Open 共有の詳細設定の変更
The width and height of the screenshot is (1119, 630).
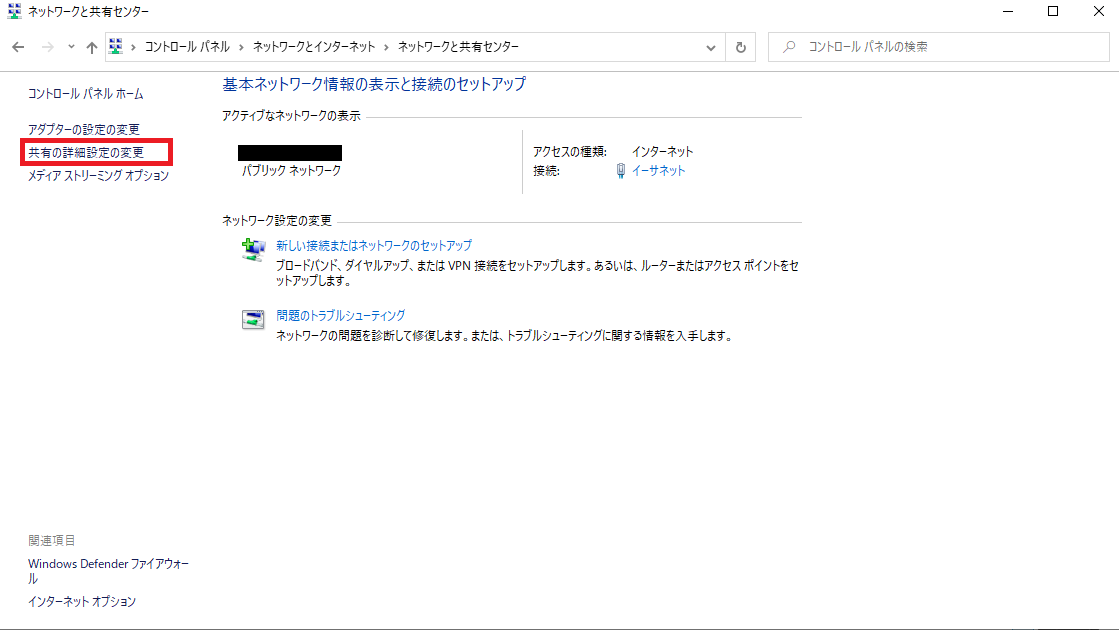tap(86, 153)
